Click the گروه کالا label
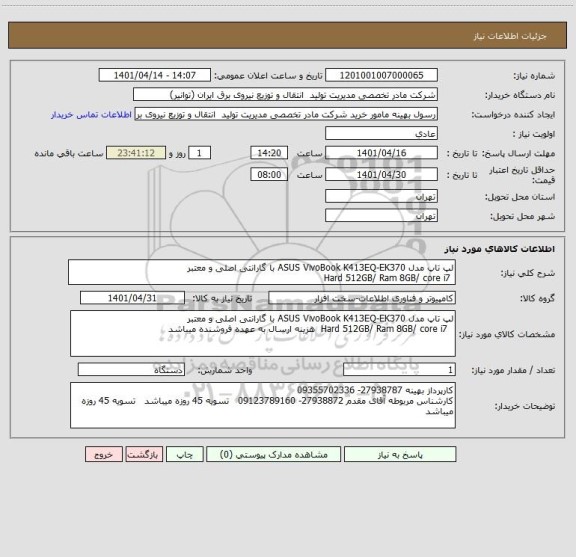 538,298
